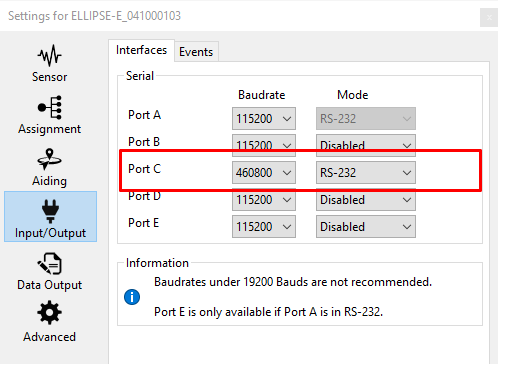Open Advanced gear settings
The height and width of the screenshot is (384, 518).
(49, 312)
